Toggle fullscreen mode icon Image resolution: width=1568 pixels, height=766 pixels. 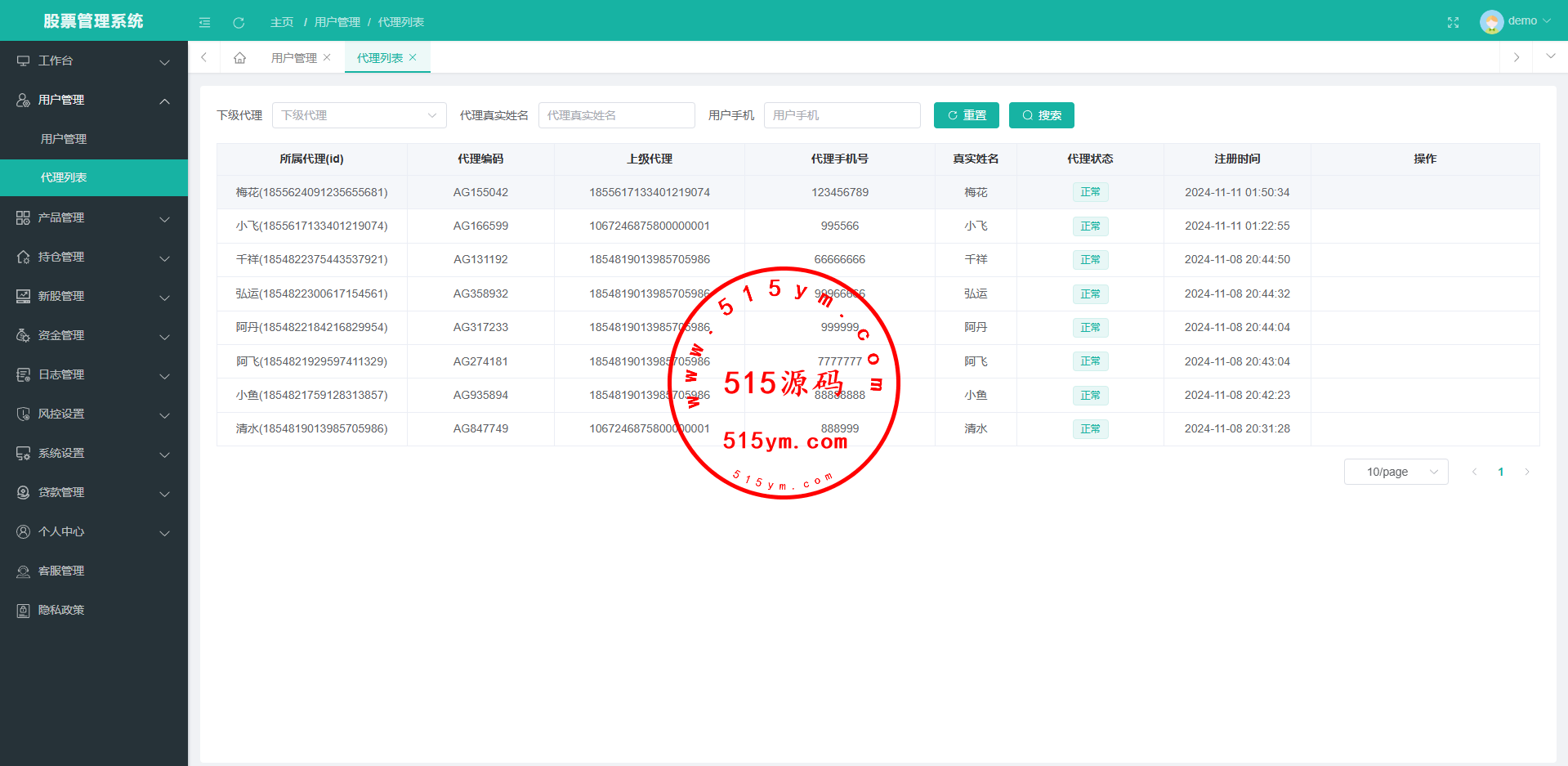1453,22
